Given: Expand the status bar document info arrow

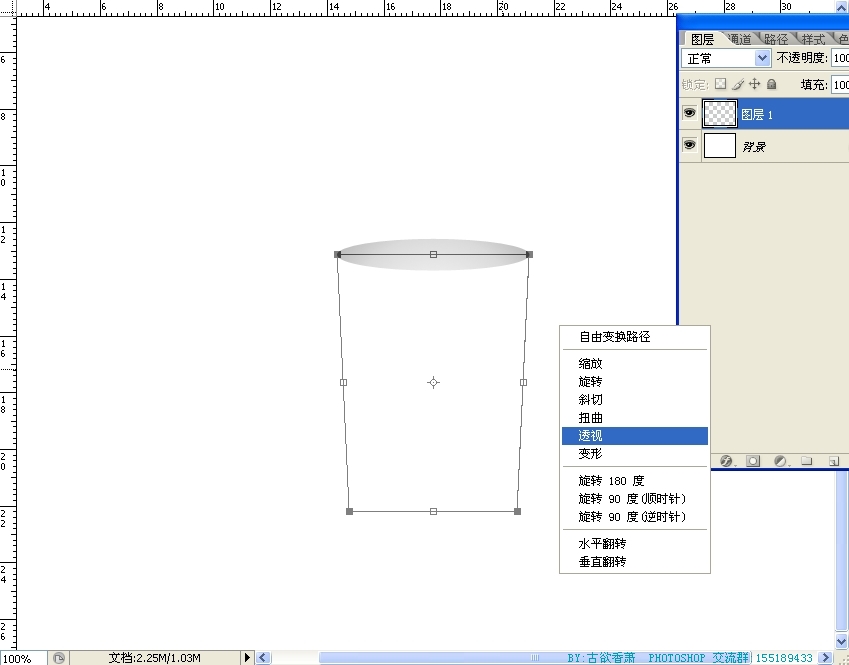Looking at the screenshot, I should [x=248, y=658].
